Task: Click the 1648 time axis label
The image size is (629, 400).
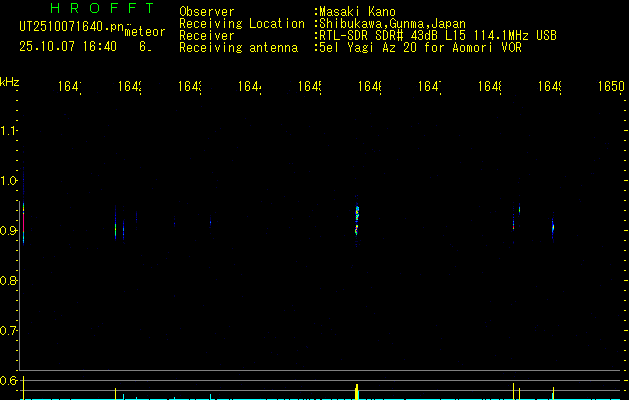Action: pos(490,87)
